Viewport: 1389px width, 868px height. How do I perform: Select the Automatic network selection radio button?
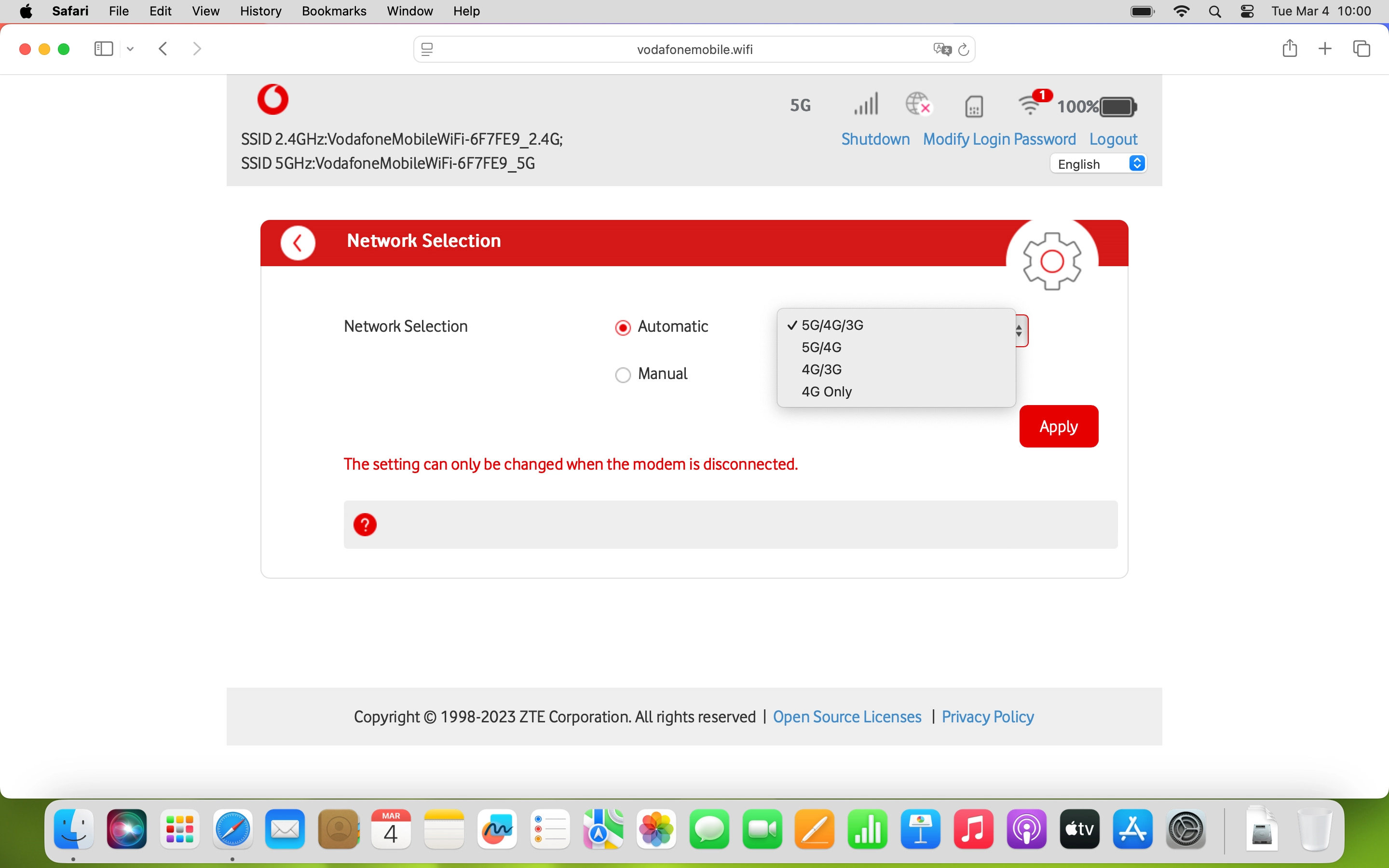click(623, 327)
